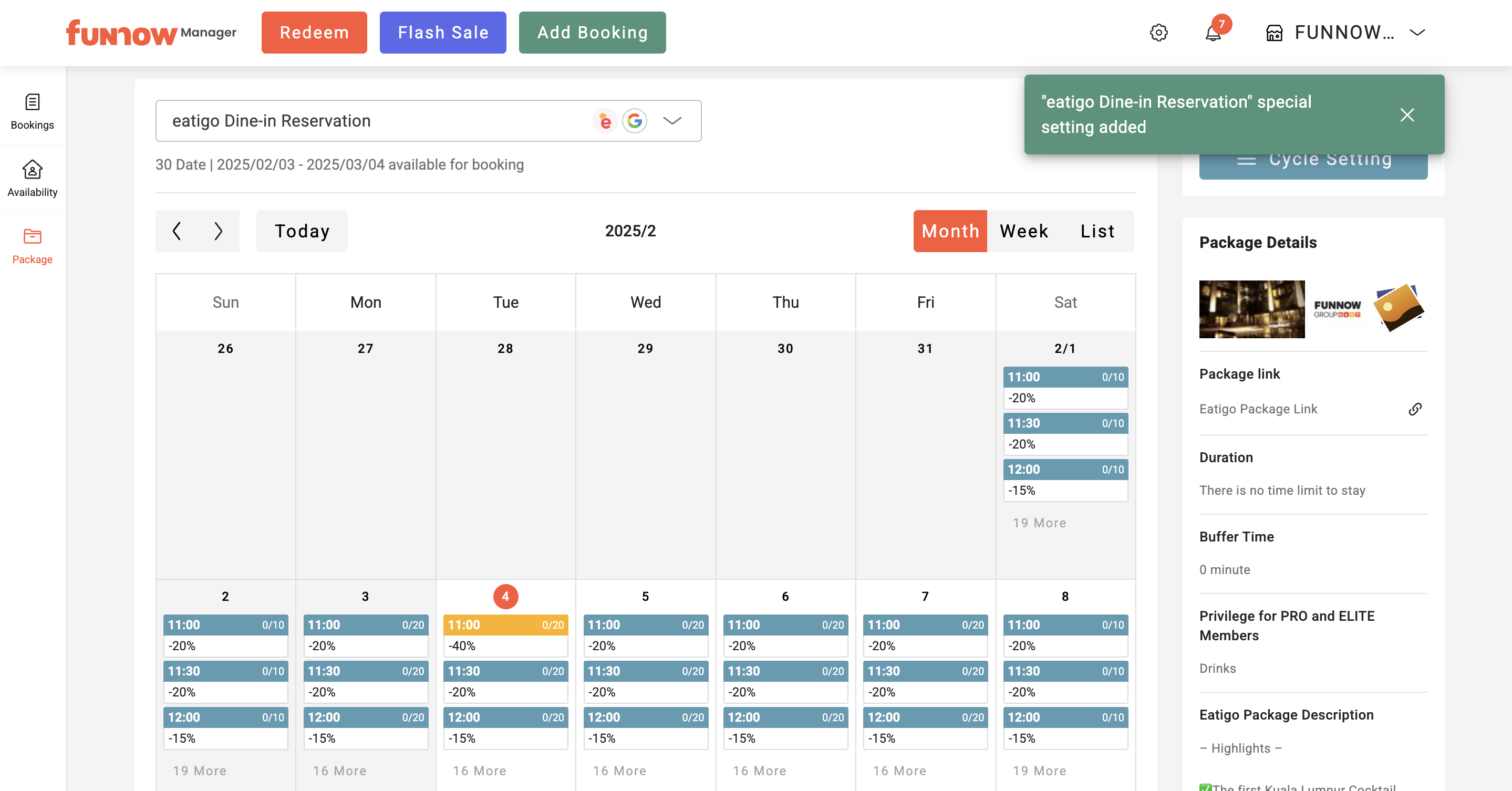This screenshot has width=1512, height=791.
Task: Open the settings gear icon
Action: point(1158,32)
